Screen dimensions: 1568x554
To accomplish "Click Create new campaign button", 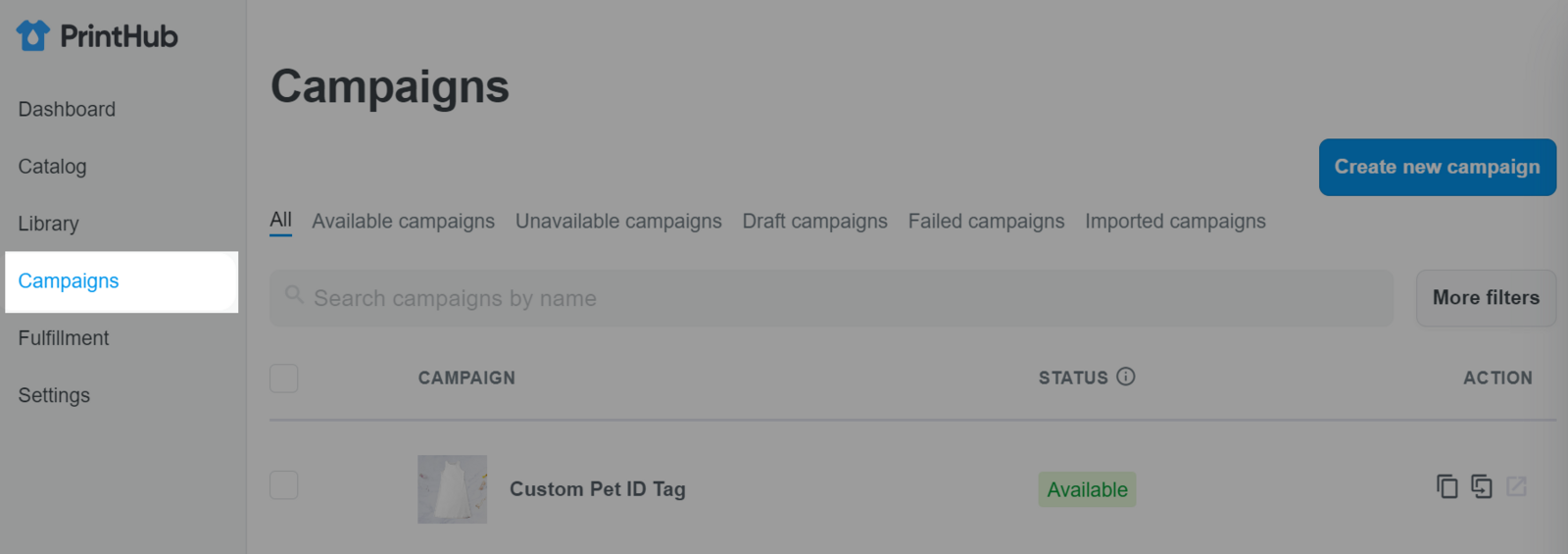I will pyautogui.click(x=1438, y=168).
